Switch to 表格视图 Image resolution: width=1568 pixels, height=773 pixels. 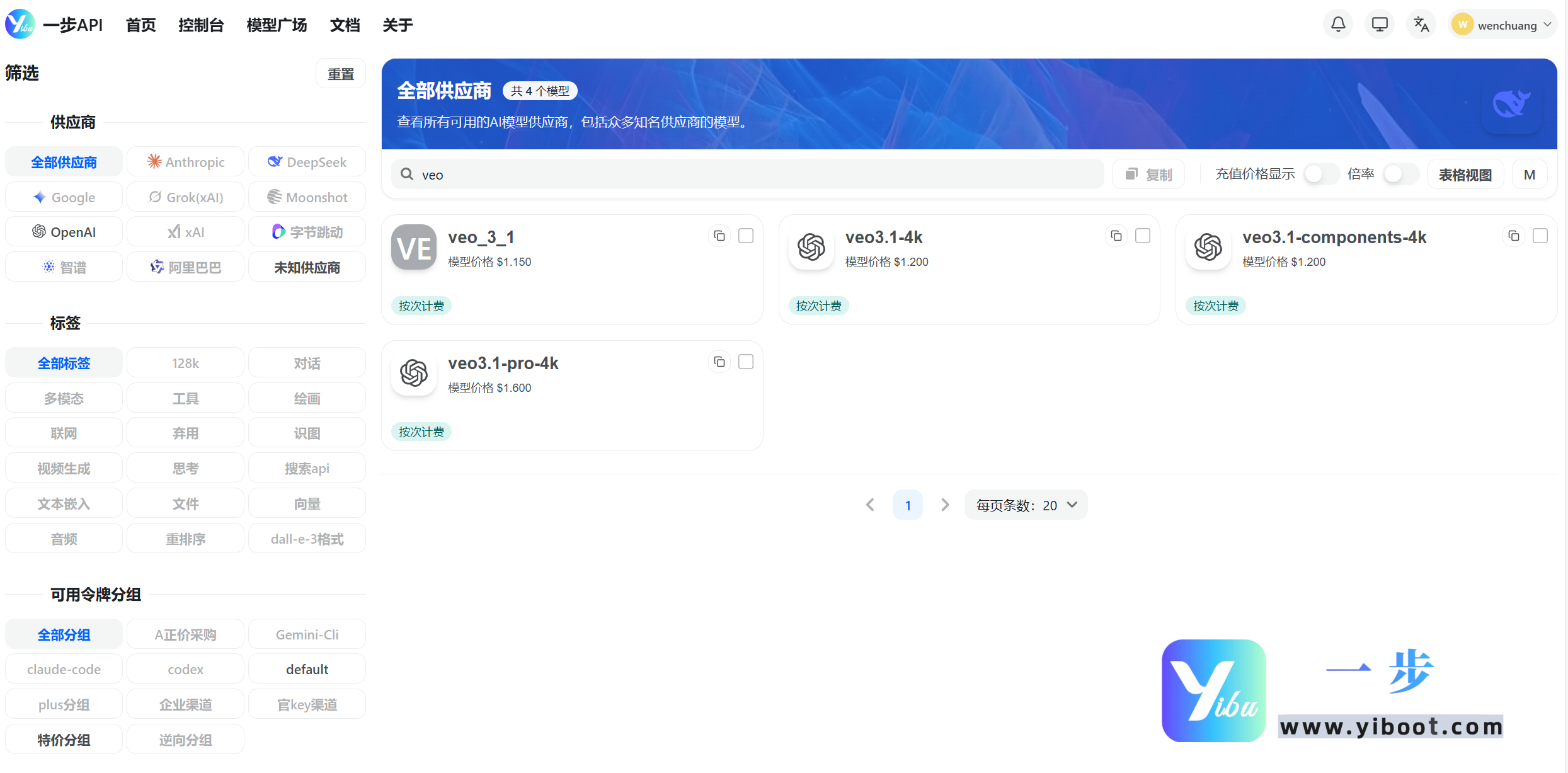pos(1465,175)
